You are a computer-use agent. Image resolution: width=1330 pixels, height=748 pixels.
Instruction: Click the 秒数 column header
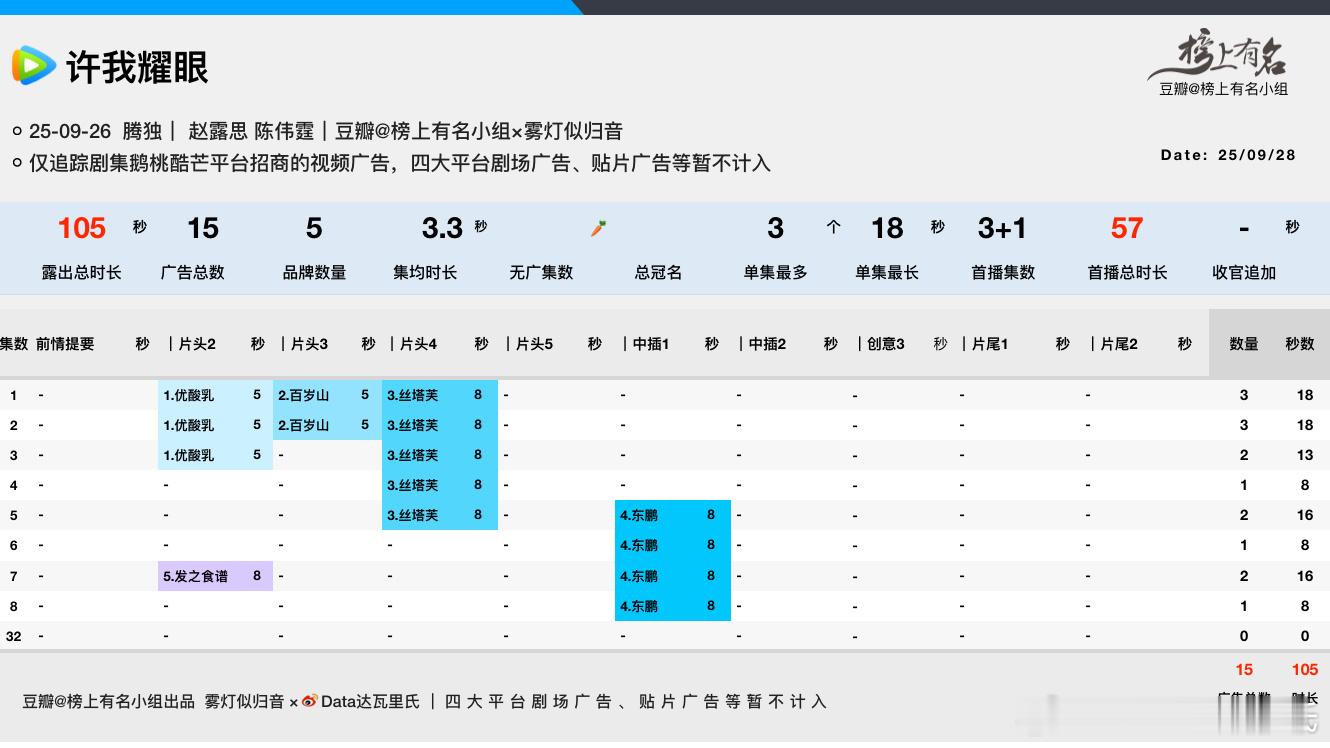point(1300,343)
